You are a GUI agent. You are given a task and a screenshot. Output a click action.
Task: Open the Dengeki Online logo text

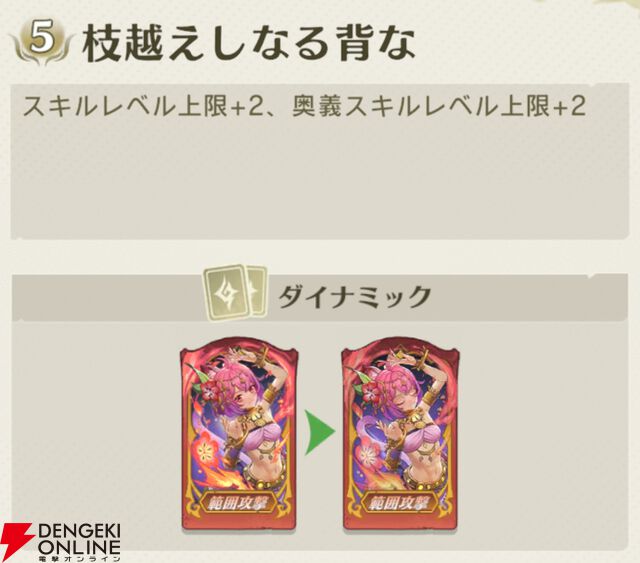(x=80, y=539)
